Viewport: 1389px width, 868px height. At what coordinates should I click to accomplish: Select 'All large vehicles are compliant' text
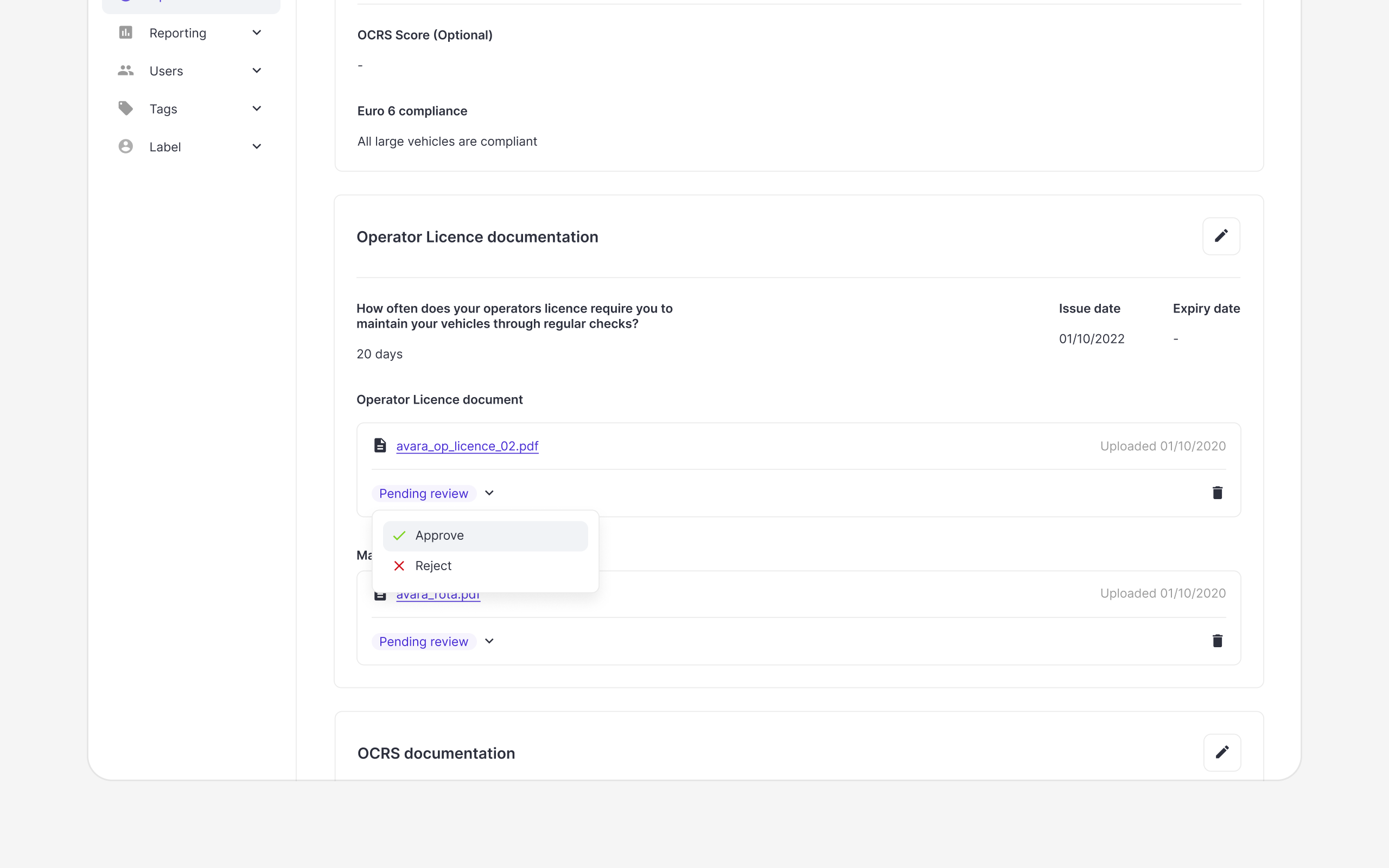[x=447, y=141]
